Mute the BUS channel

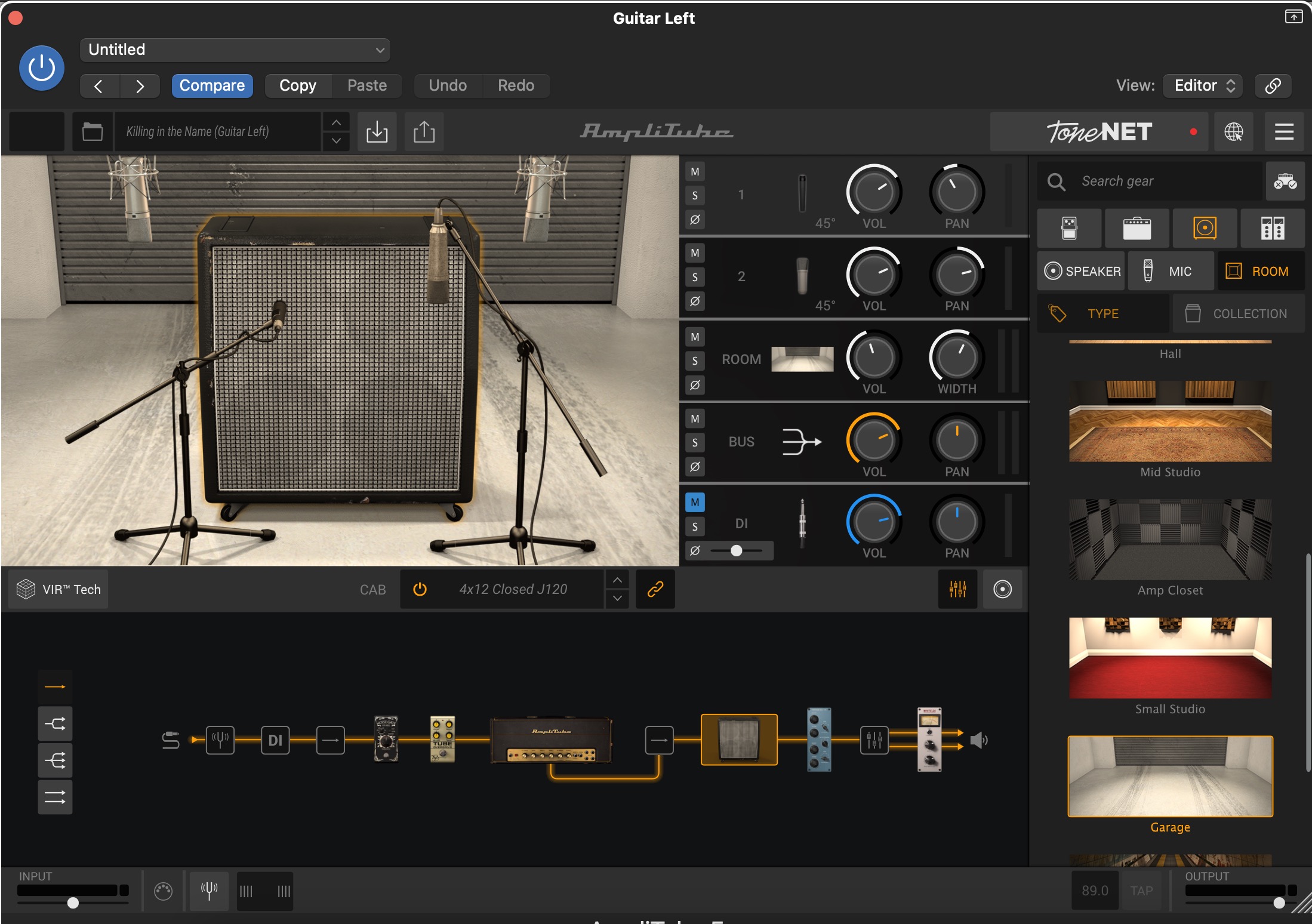(695, 419)
